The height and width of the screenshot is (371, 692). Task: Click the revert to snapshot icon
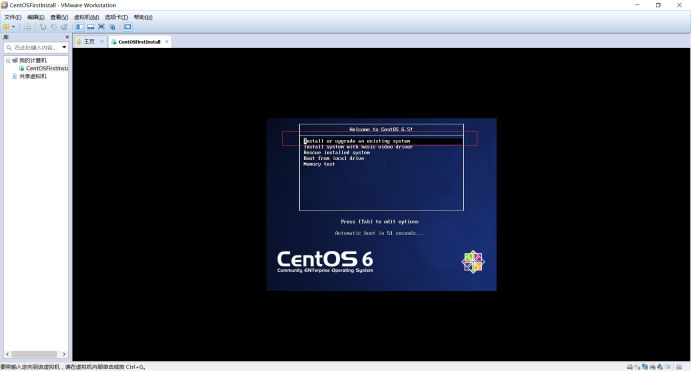53,27
